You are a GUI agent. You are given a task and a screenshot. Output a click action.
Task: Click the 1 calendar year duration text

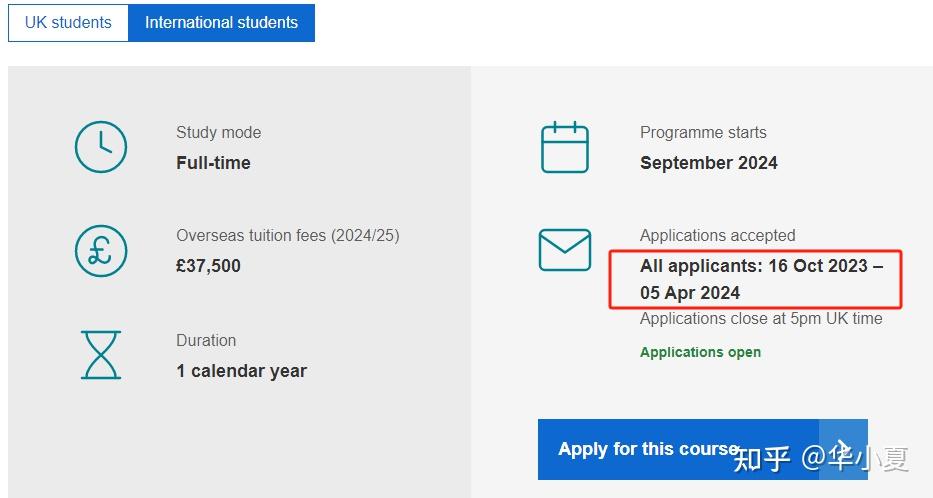(241, 371)
